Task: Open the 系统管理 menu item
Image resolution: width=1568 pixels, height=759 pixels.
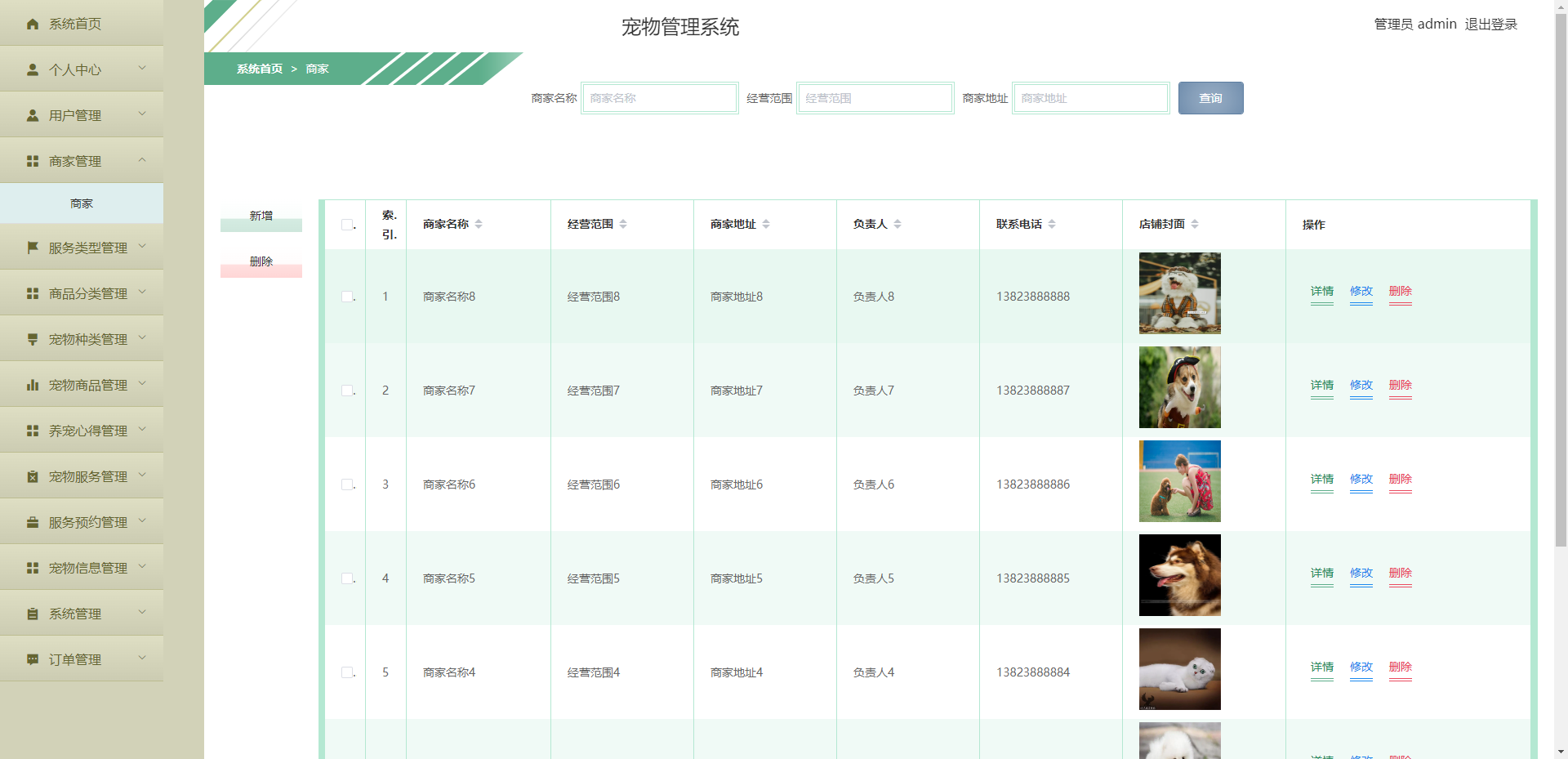Action: 82,613
